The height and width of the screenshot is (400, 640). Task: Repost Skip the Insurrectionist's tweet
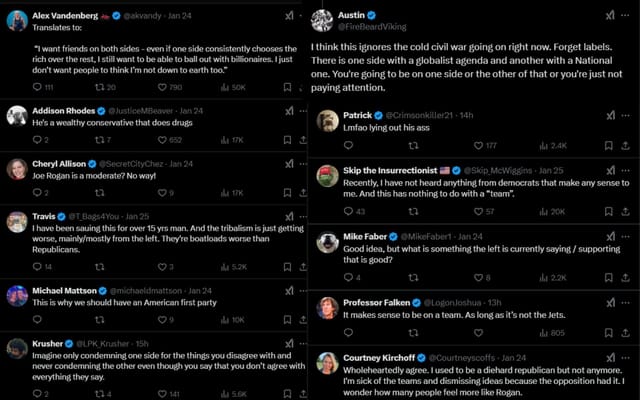coord(412,212)
